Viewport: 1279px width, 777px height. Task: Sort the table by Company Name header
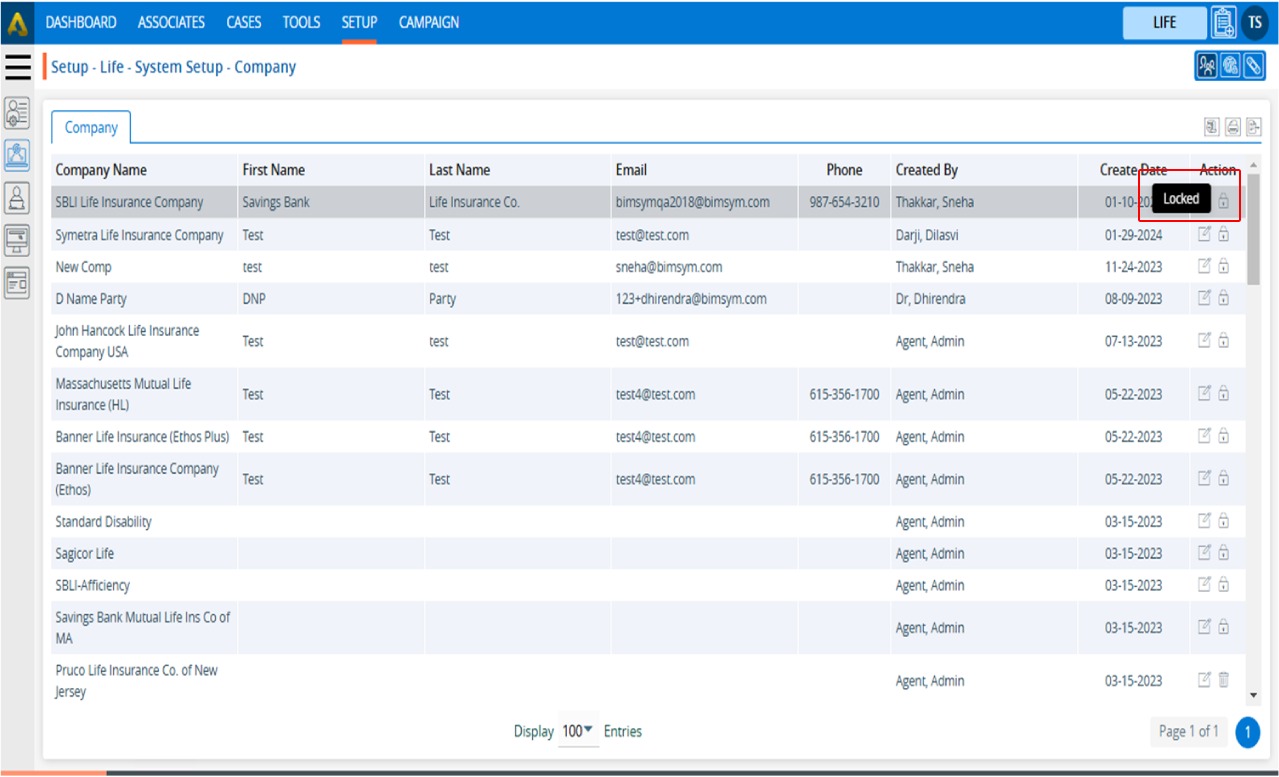coord(101,170)
